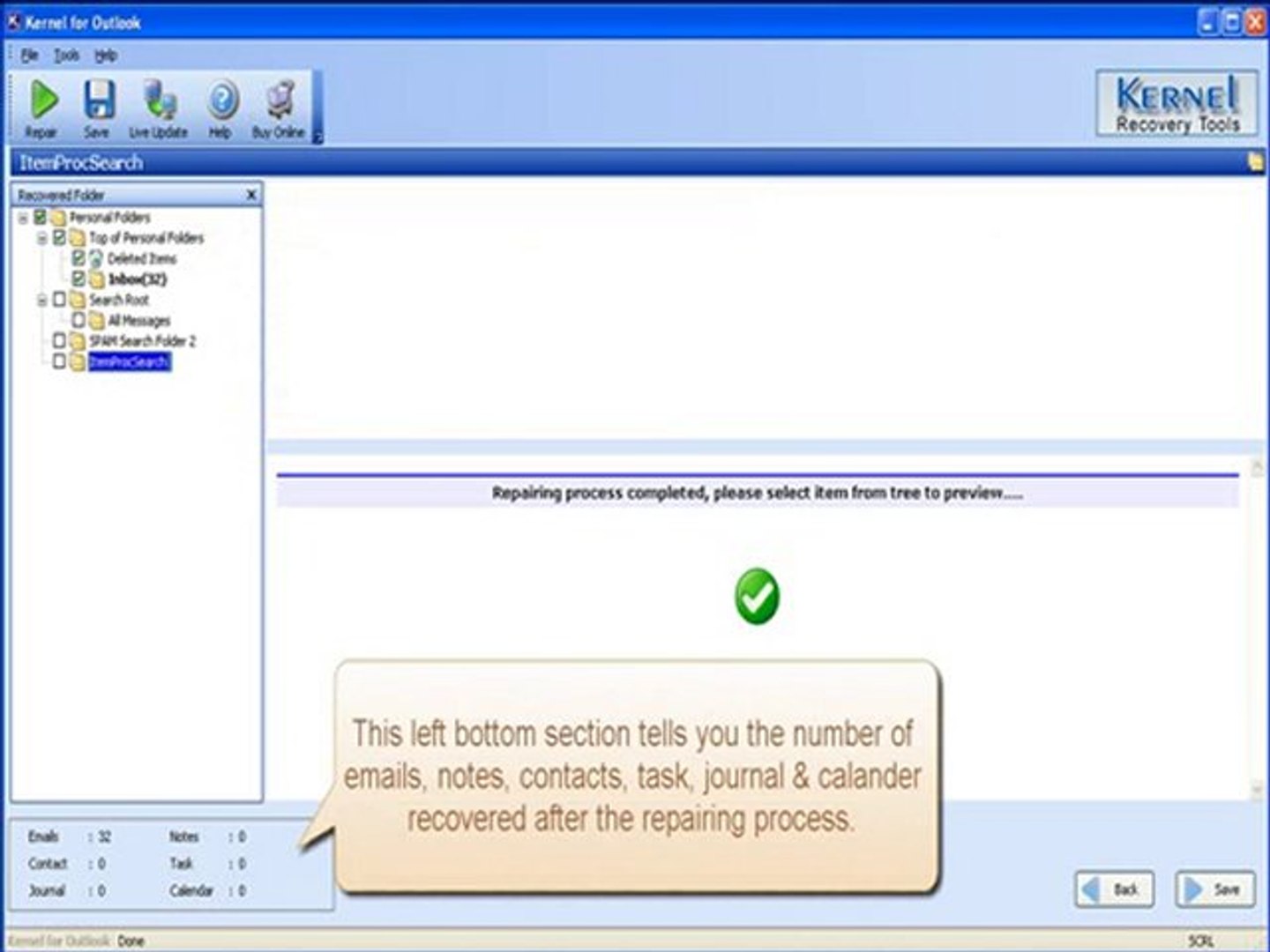The image size is (1270, 952).
Task: Click the Search Root label
Action: coord(119,300)
